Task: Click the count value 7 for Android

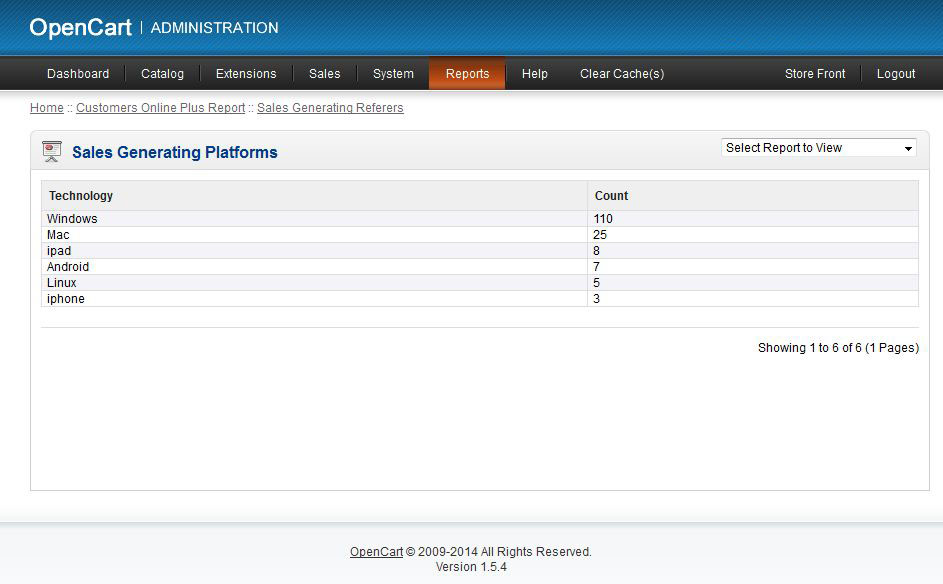Action: coord(597,266)
